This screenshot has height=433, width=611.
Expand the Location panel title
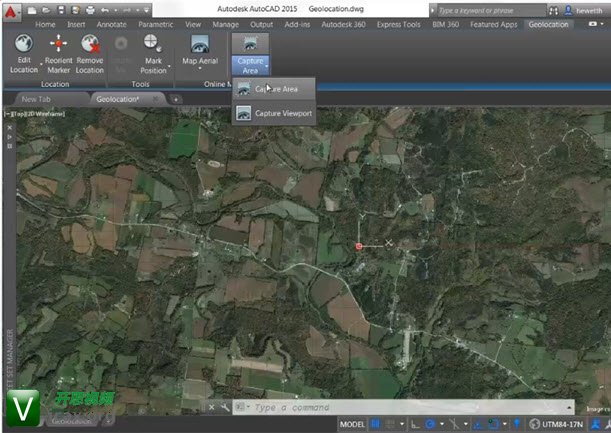point(55,84)
